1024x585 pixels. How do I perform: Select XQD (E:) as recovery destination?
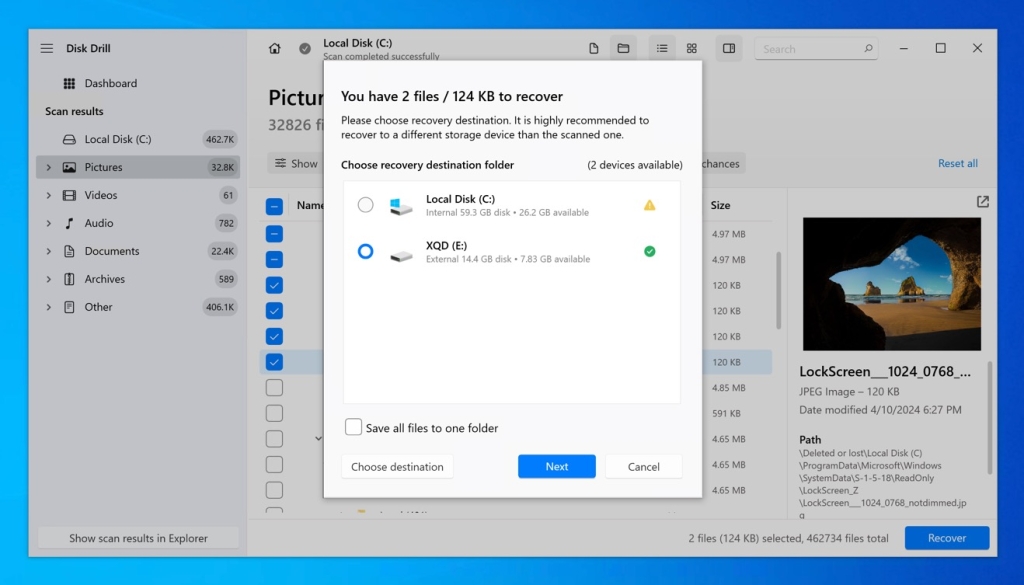click(x=365, y=252)
